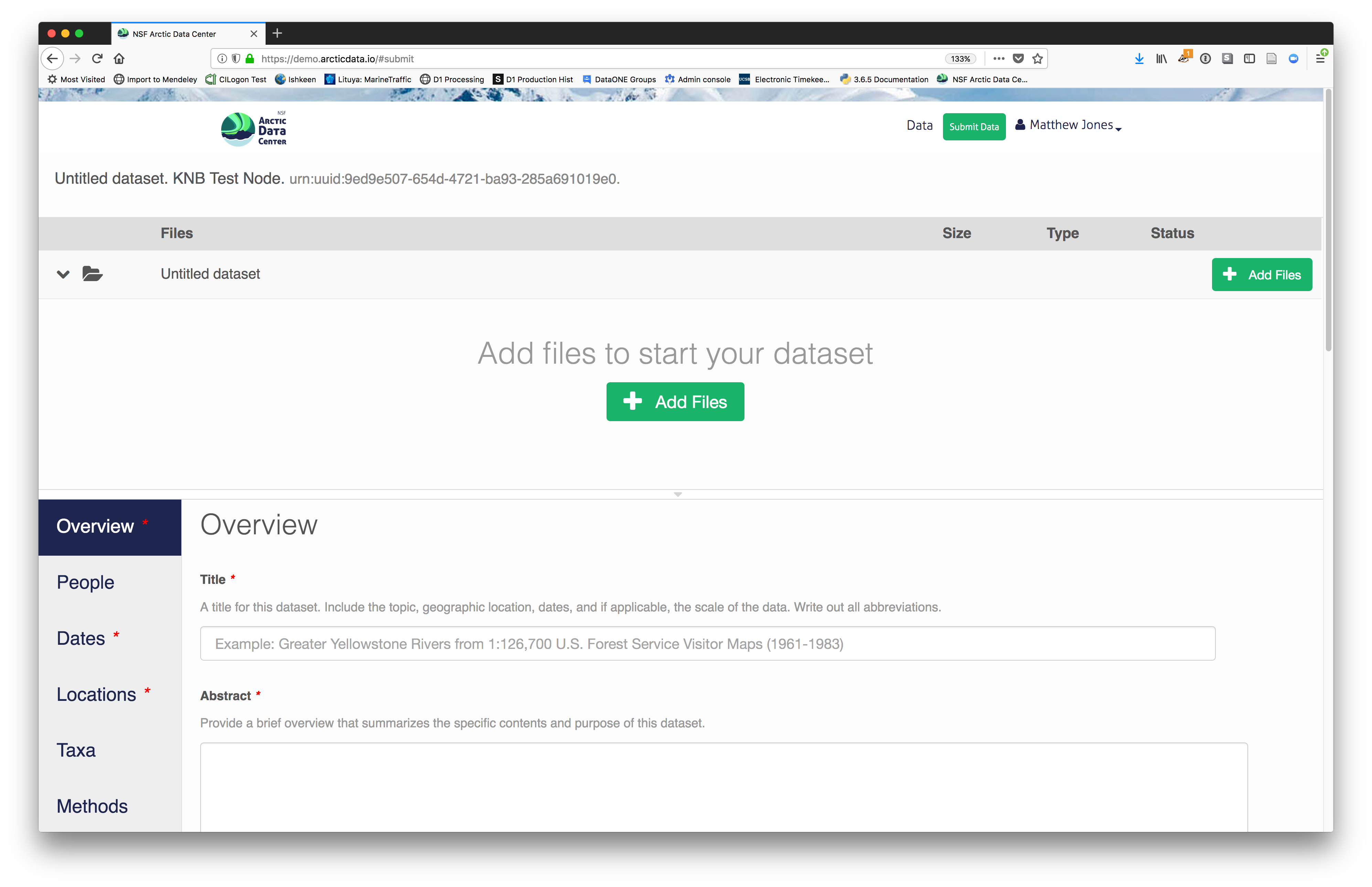
Task: Click the gray S extension icon
Action: click(1227, 59)
